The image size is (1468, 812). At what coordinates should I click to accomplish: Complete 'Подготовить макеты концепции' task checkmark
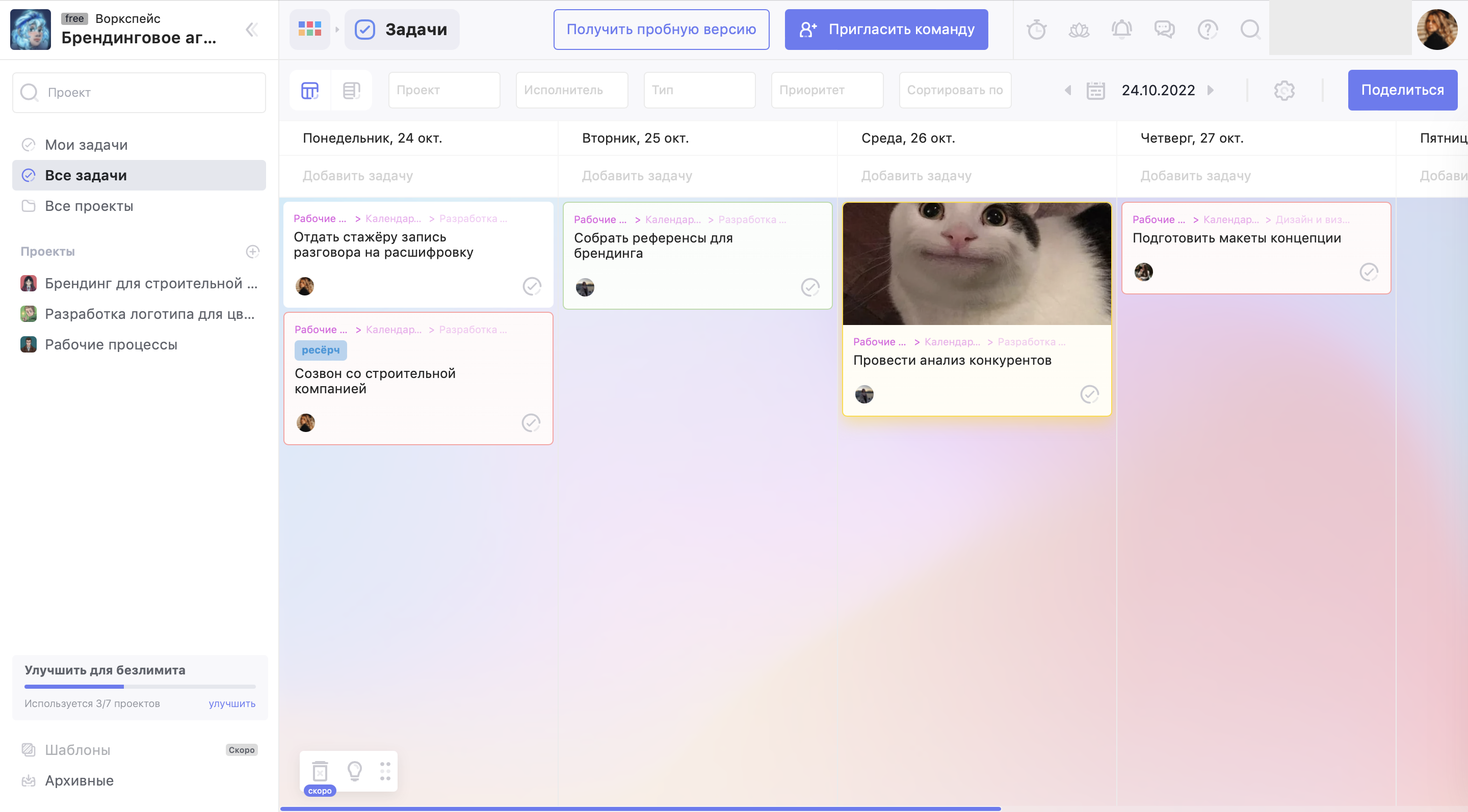click(x=1369, y=272)
